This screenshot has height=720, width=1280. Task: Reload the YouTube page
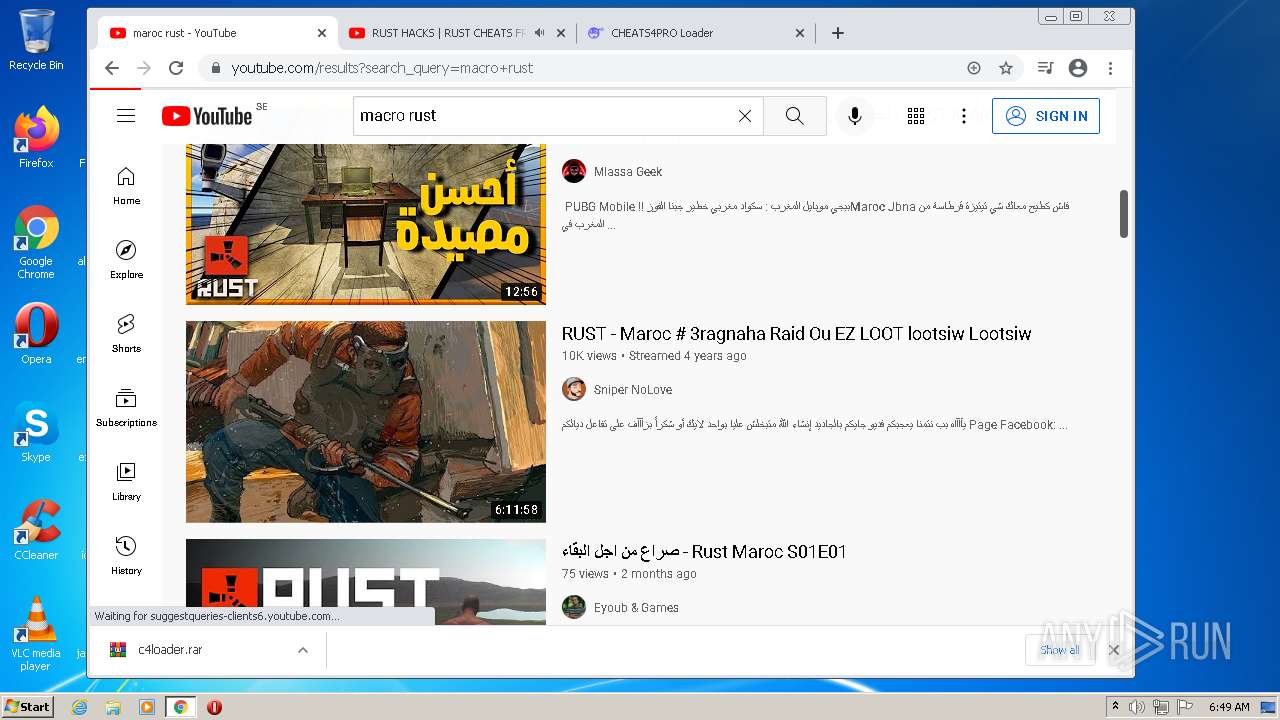coord(176,68)
